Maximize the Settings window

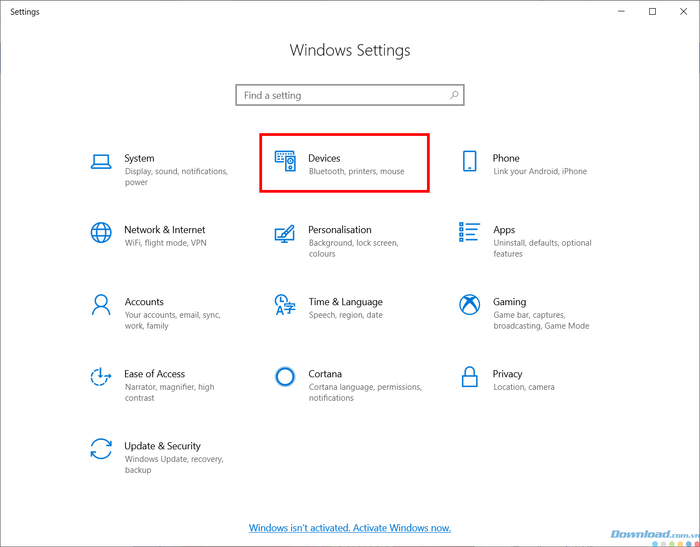652,12
